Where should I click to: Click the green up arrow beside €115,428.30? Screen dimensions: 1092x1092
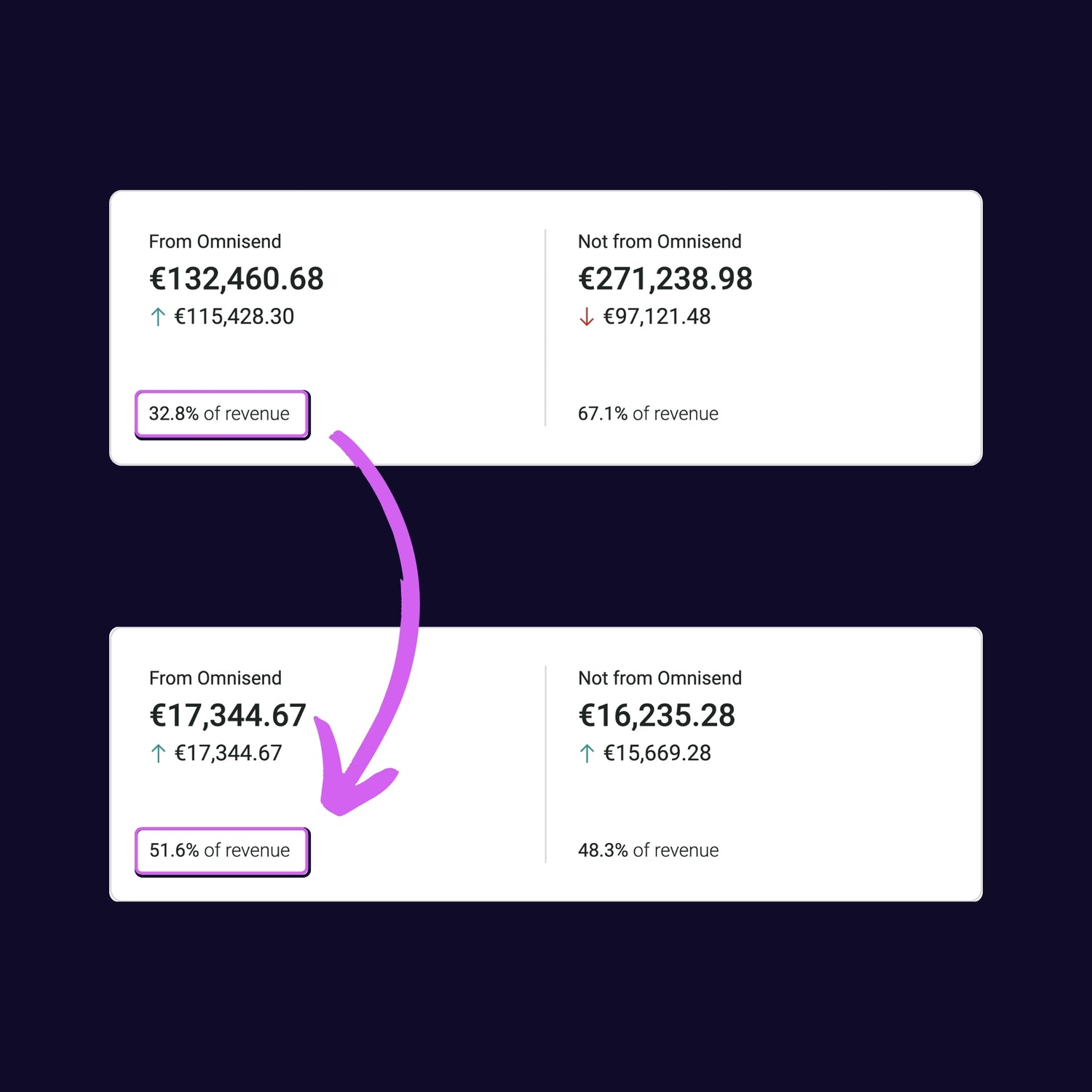coord(157,317)
